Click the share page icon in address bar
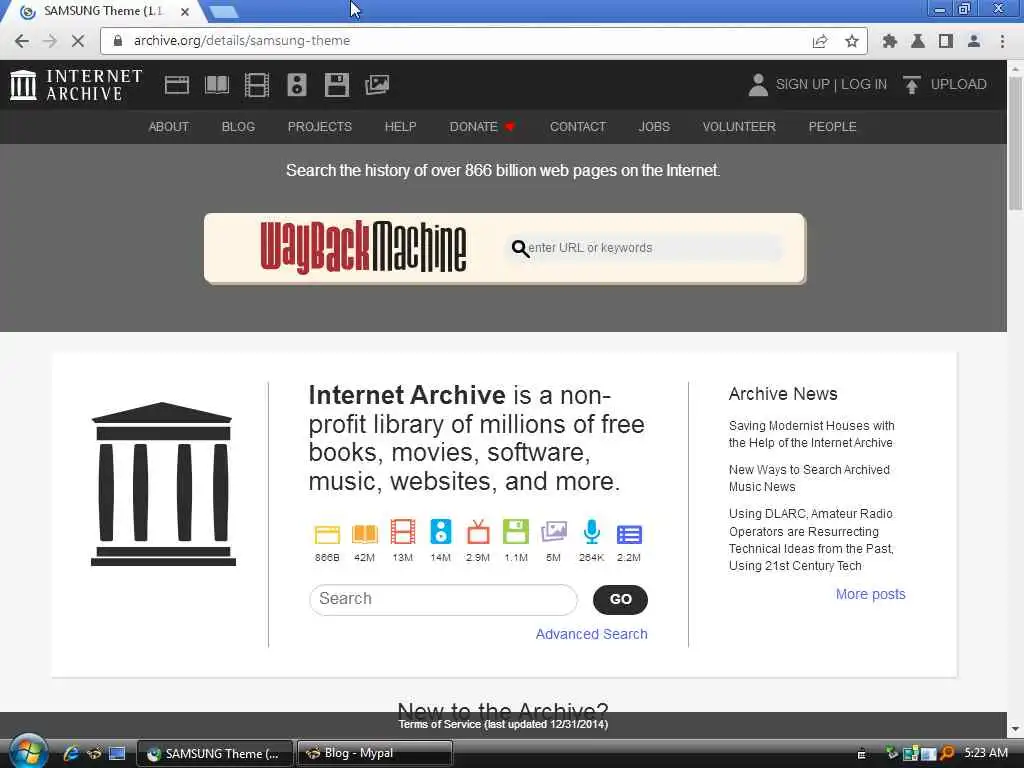Viewport: 1024px width, 768px height. [x=820, y=41]
